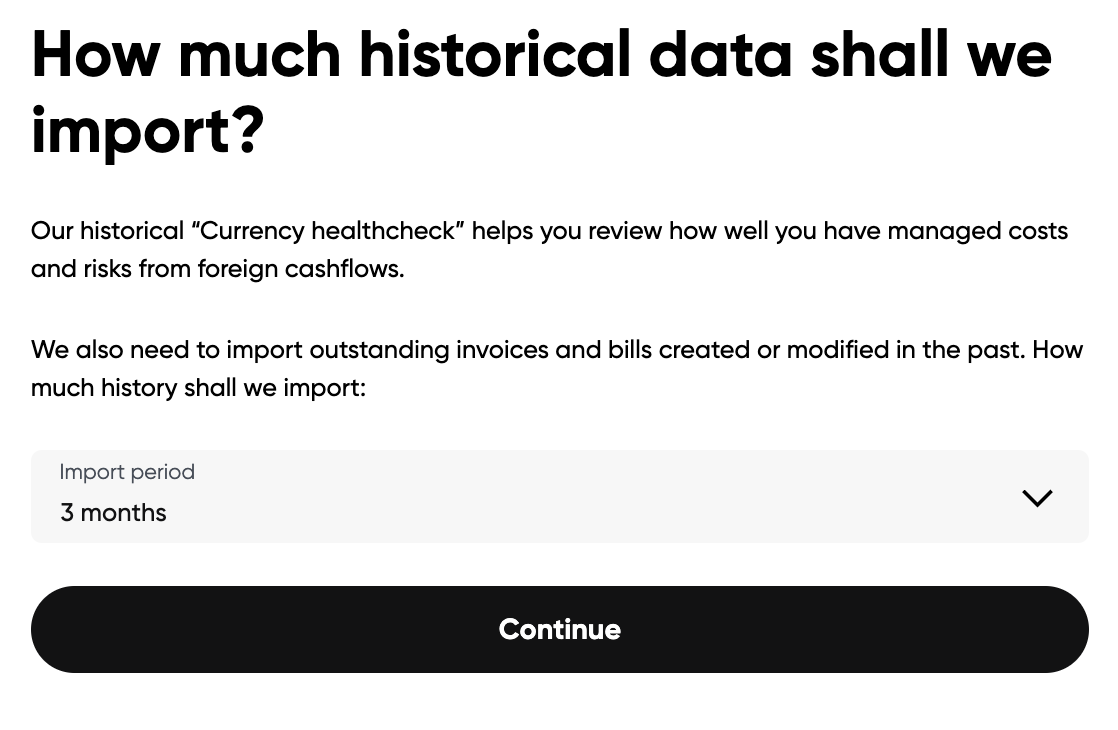The width and height of the screenshot is (1118, 730).
Task: Click the "Currency healthcheck" quoted text
Action: (x=328, y=231)
